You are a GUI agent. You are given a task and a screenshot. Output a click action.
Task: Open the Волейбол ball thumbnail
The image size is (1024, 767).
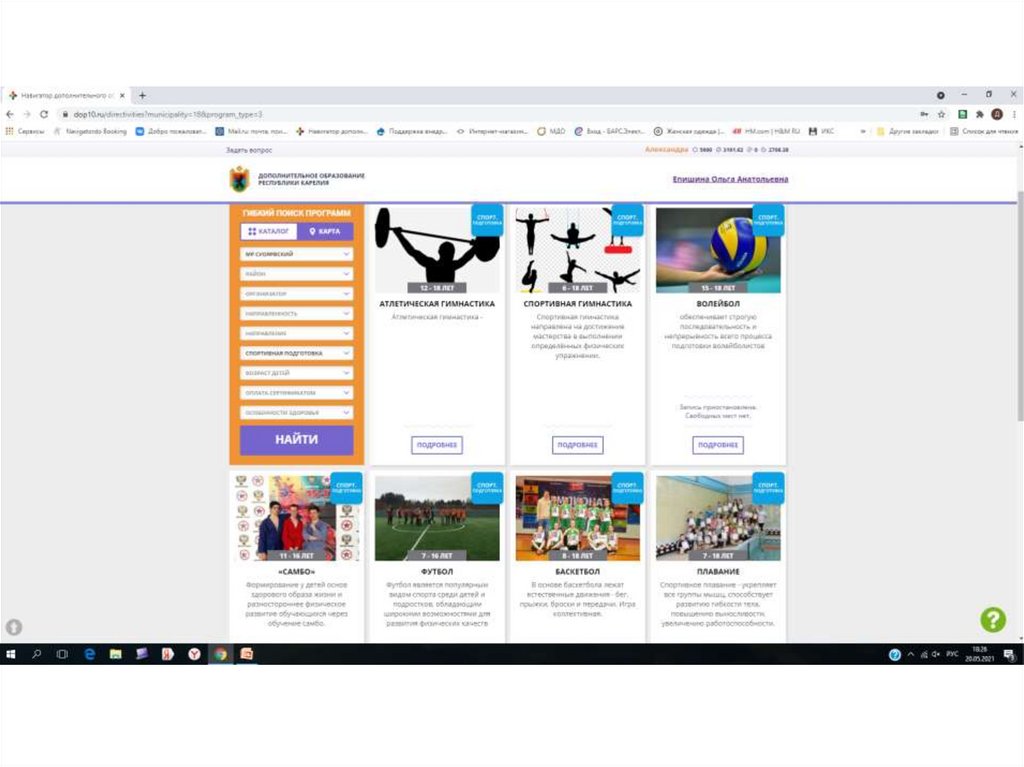pyautogui.click(x=718, y=250)
